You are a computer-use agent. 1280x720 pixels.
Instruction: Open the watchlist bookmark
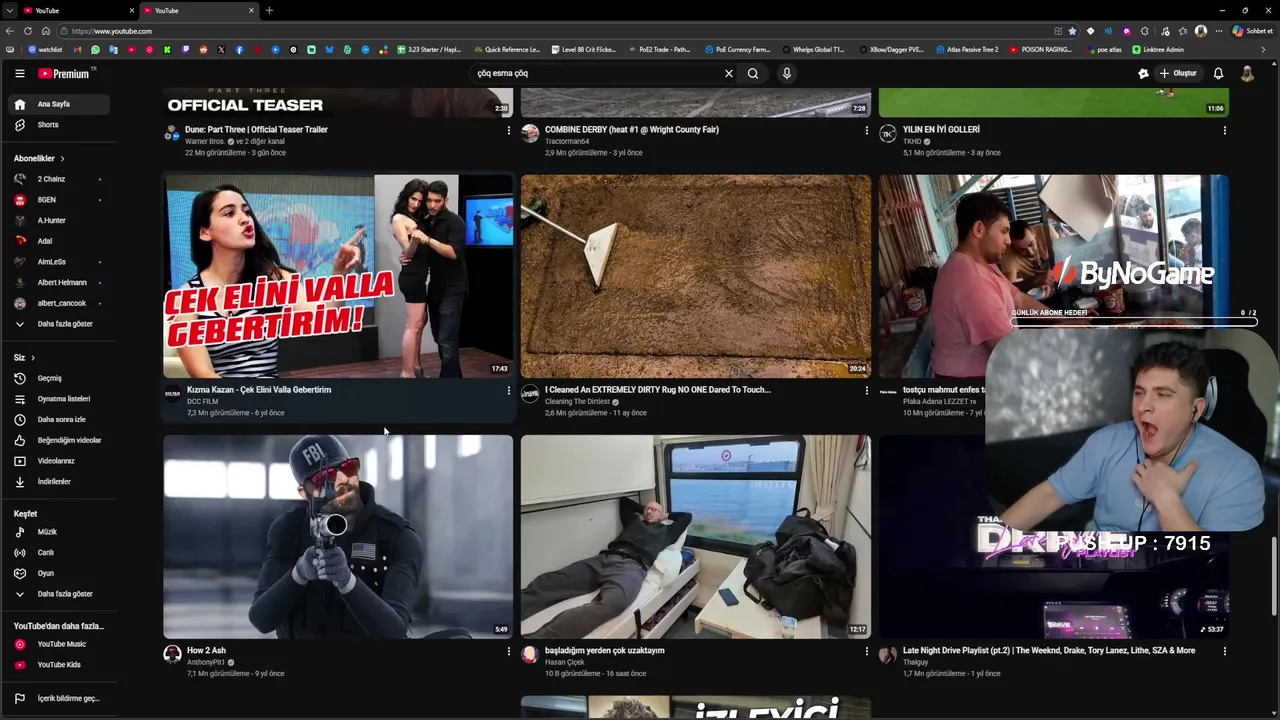[x=45, y=49]
